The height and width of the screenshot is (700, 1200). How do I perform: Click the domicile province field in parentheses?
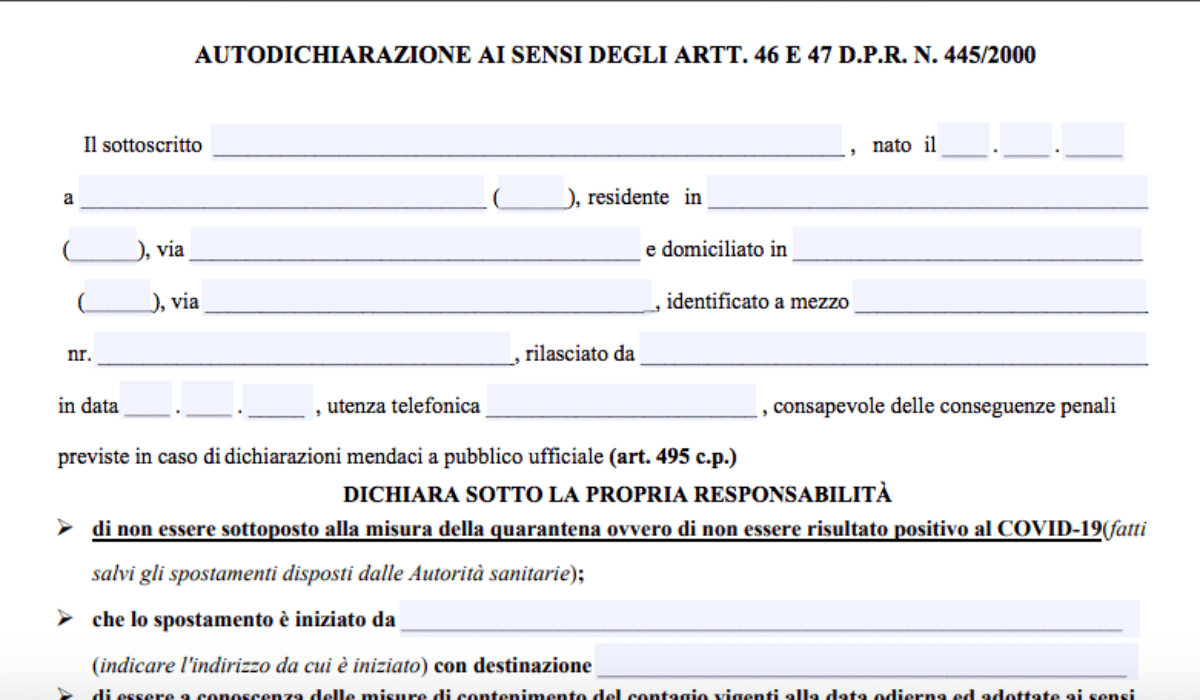[118, 298]
